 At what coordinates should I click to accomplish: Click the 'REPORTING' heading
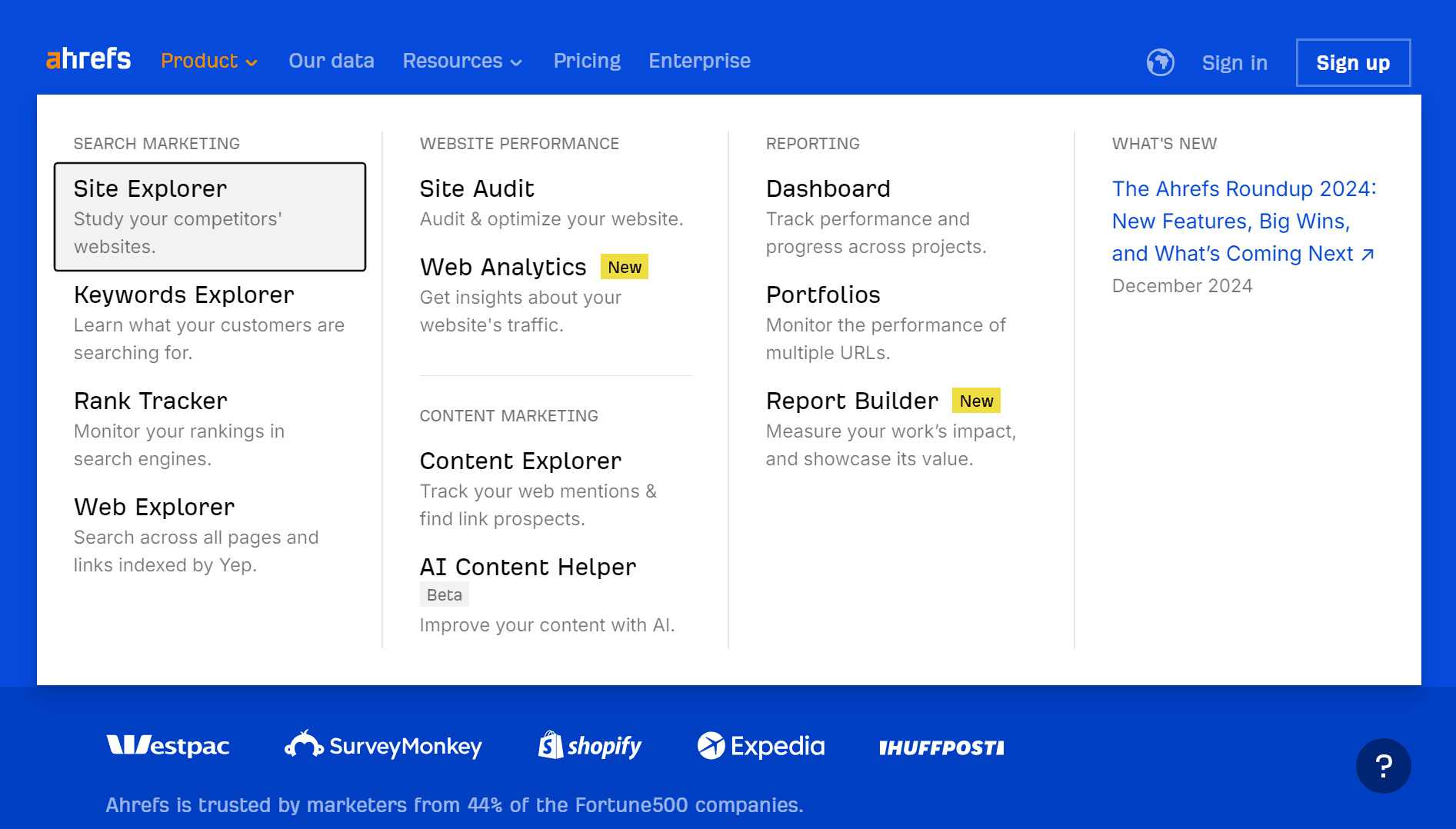click(813, 144)
